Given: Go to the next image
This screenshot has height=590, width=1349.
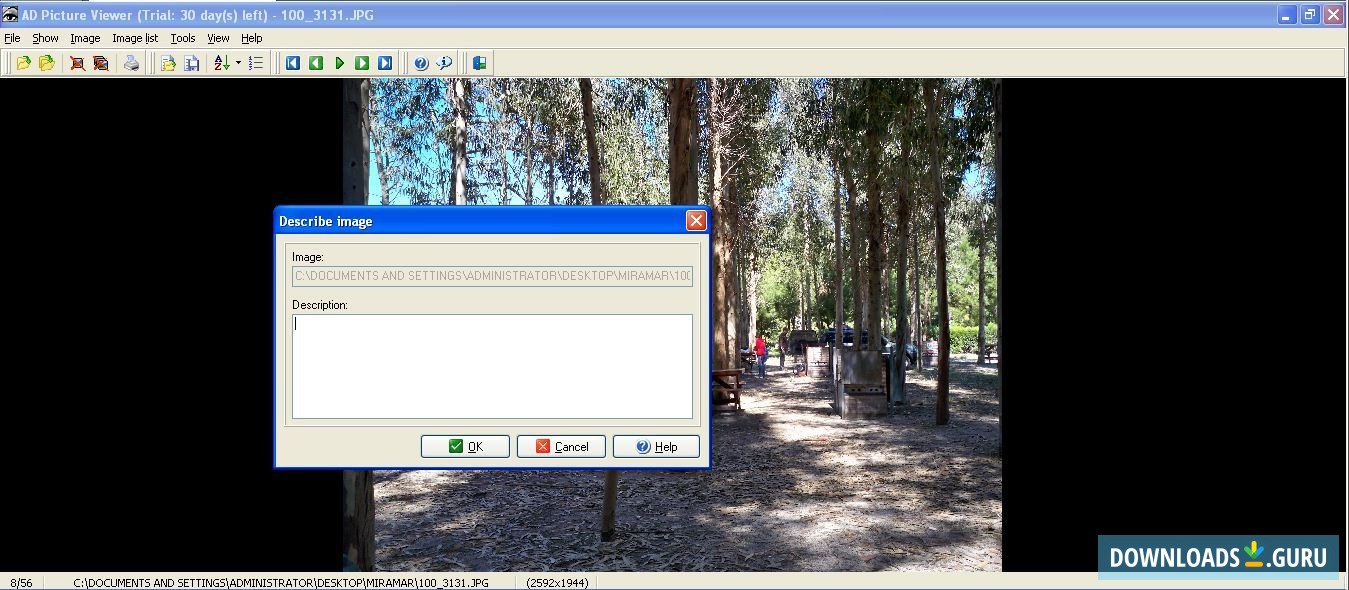Looking at the screenshot, I should point(362,63).
